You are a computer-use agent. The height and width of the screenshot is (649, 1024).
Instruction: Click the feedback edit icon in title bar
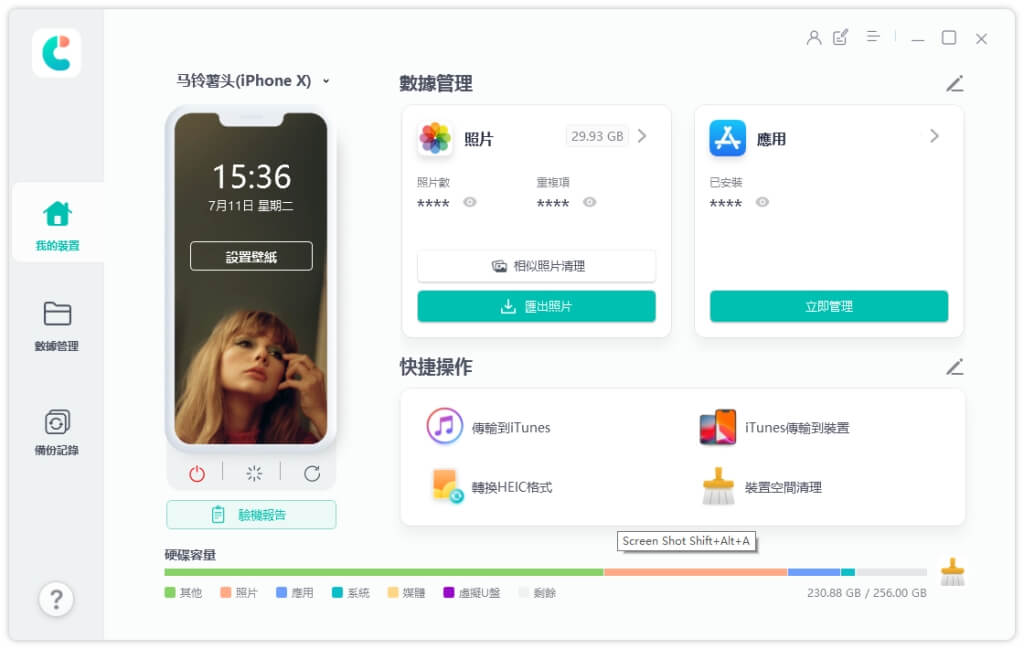[840, 37]
